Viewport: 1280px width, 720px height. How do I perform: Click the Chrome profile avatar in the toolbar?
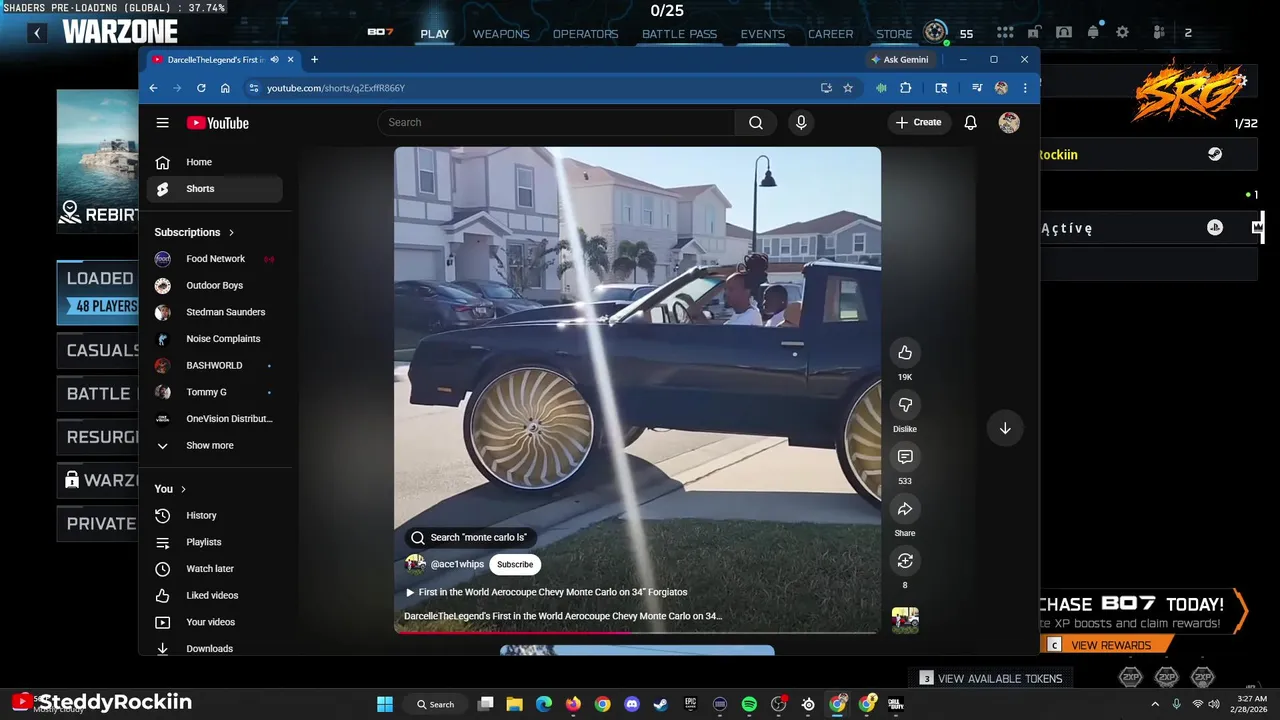(x=1001, y=88)
